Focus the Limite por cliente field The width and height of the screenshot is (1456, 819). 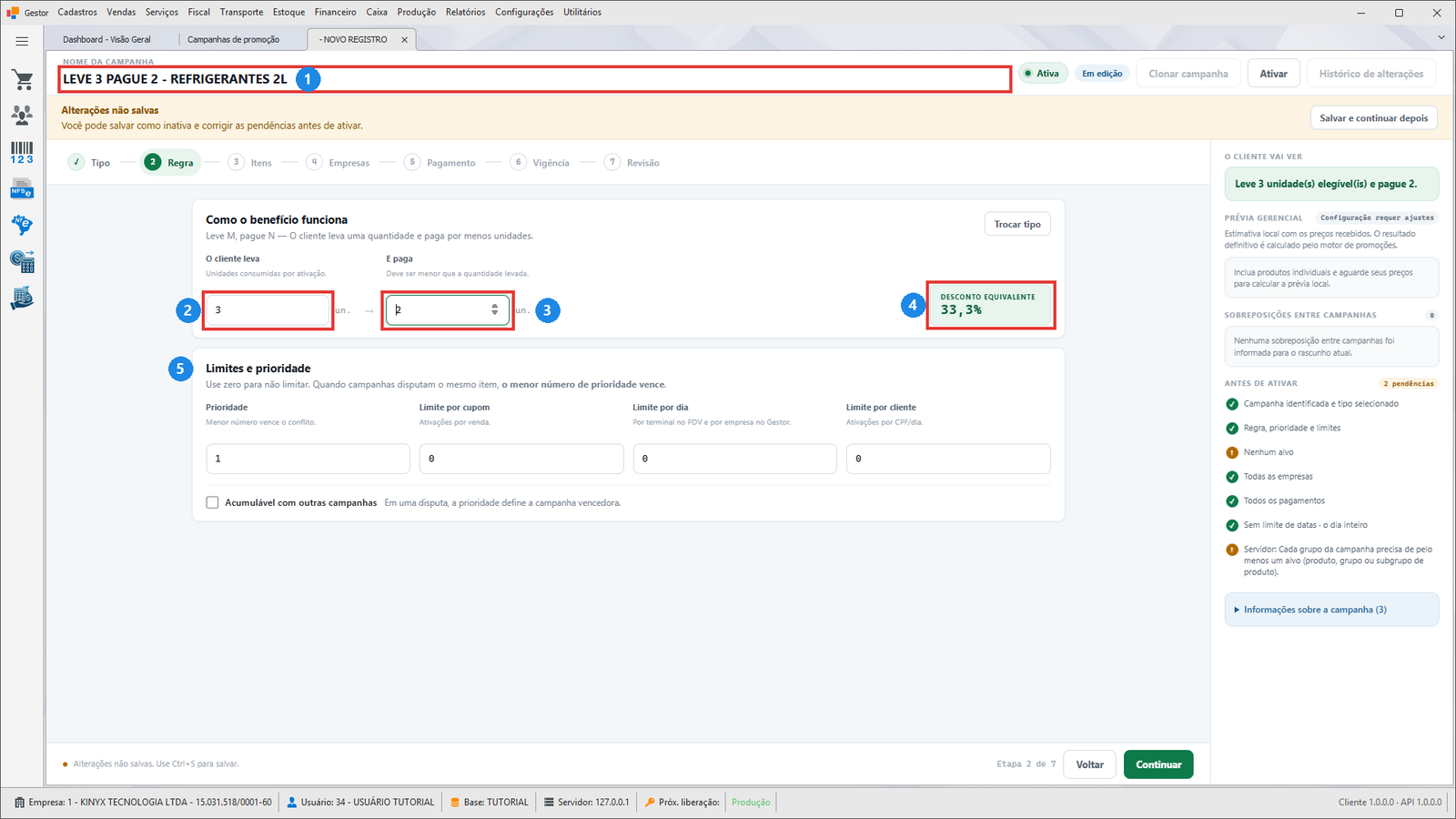coord(948,459)
